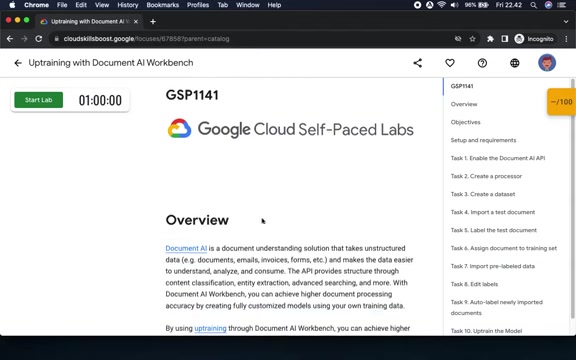This screenshot has height=360, width=576.
Task: Click the battery status indicator
Action: [x=476, y=5]
